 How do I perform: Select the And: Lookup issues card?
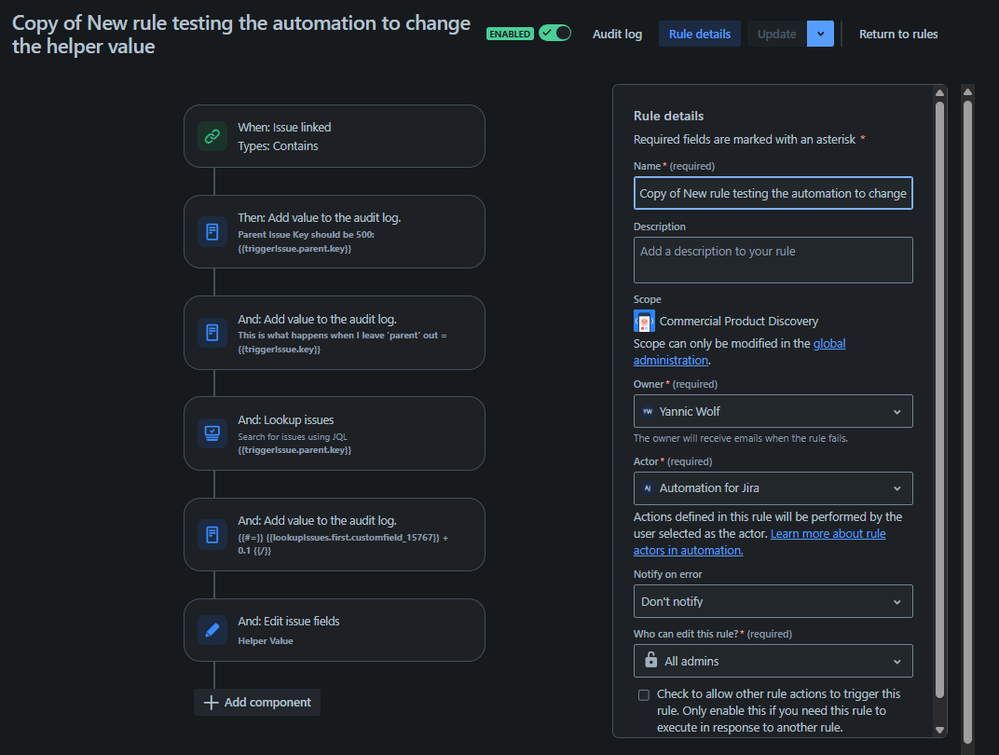point(334,433)
